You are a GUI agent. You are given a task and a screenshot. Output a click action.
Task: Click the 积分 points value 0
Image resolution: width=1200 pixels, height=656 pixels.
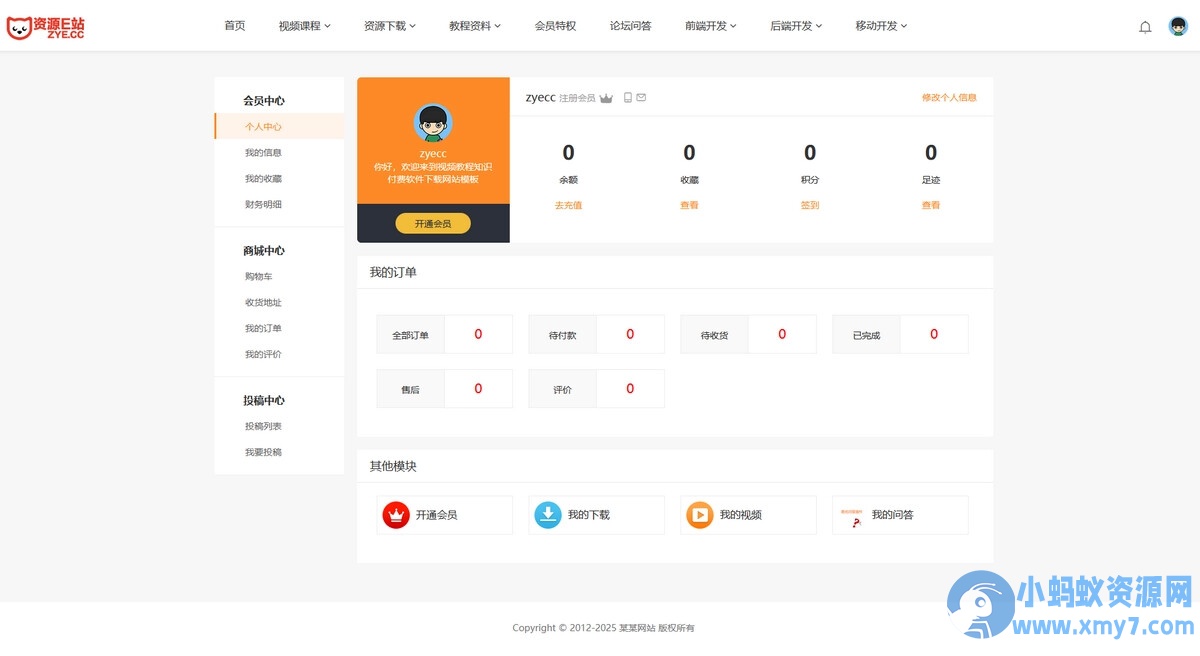(810, 152)
